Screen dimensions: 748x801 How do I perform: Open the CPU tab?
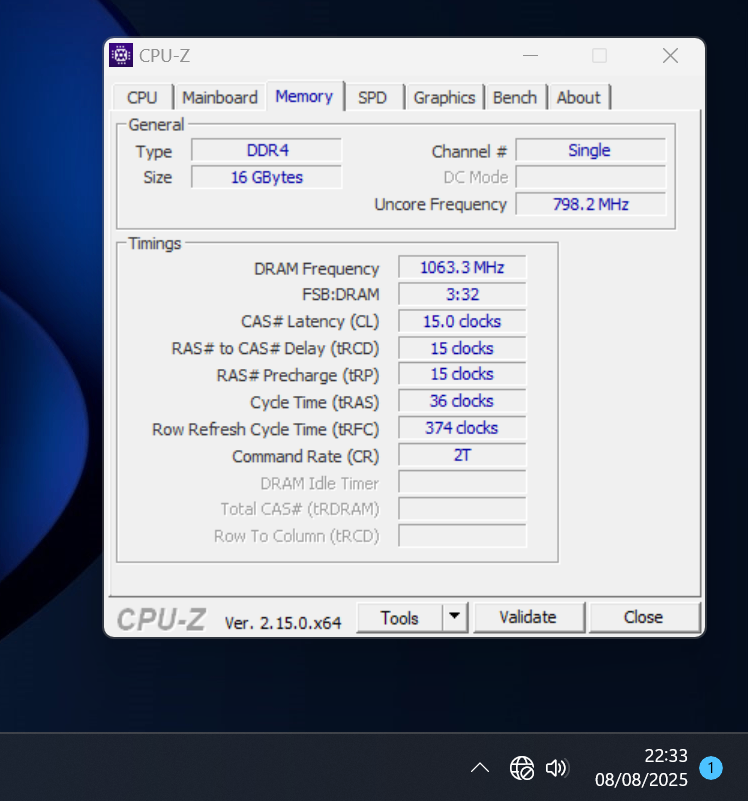pos(142,97)
